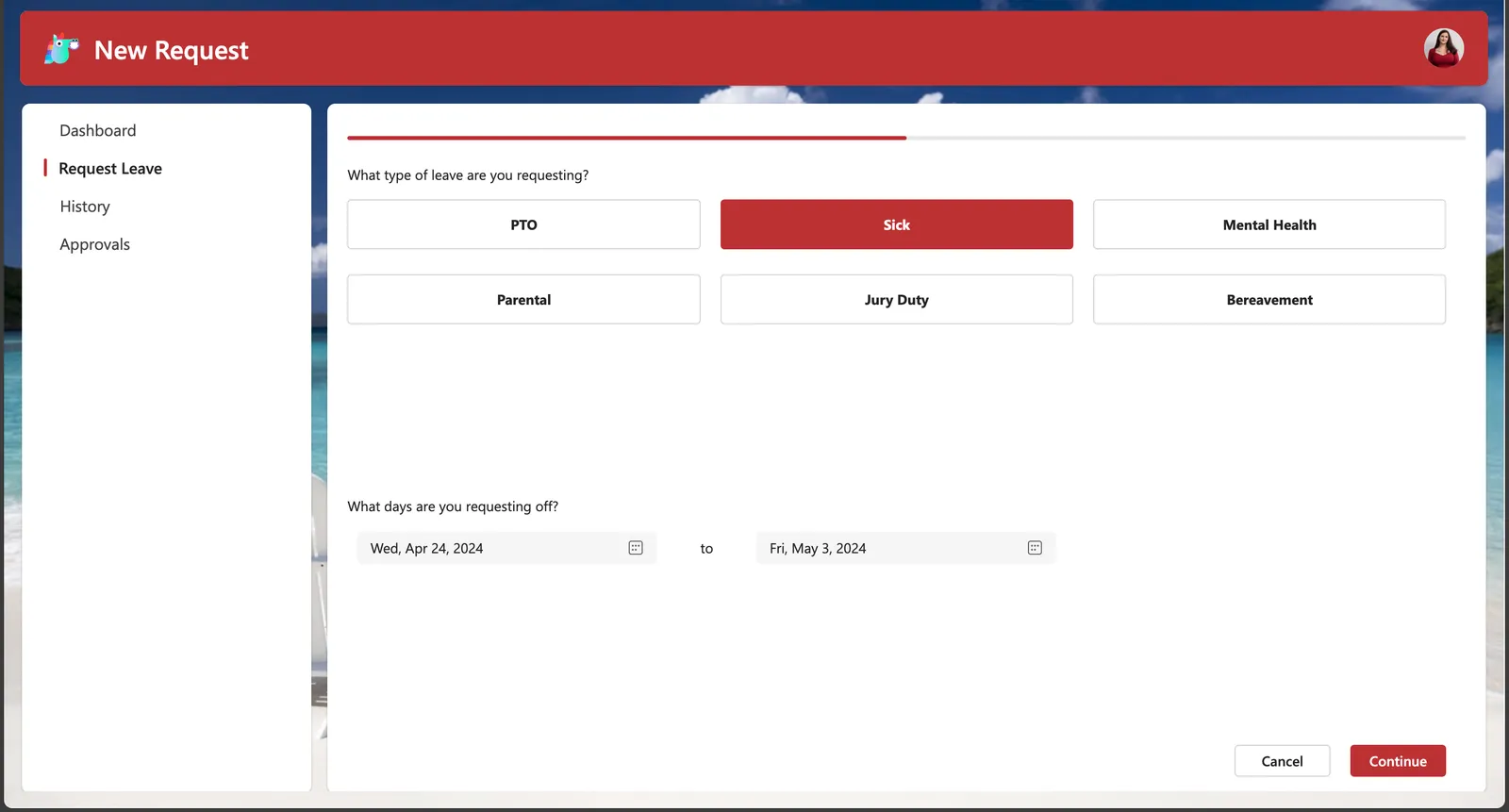Select Jury Duty leave type
1509x812 pixels.
pyautogui.click(x=897, y=300)
